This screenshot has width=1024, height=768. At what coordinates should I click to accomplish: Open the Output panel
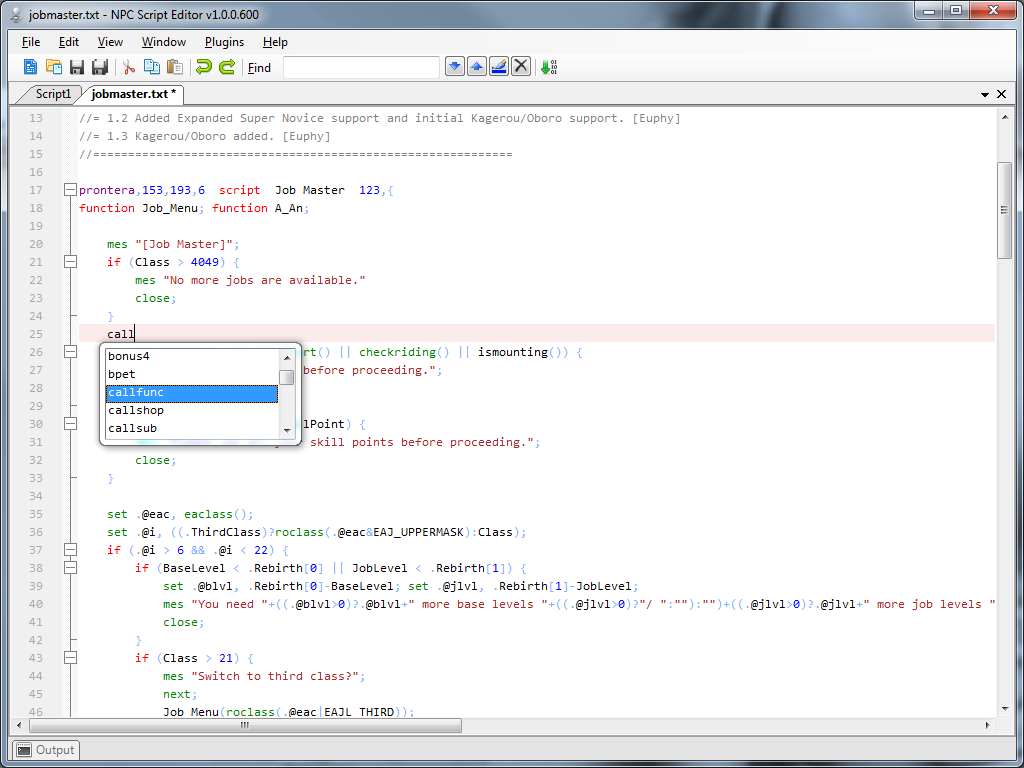click(x=45, y=750)
